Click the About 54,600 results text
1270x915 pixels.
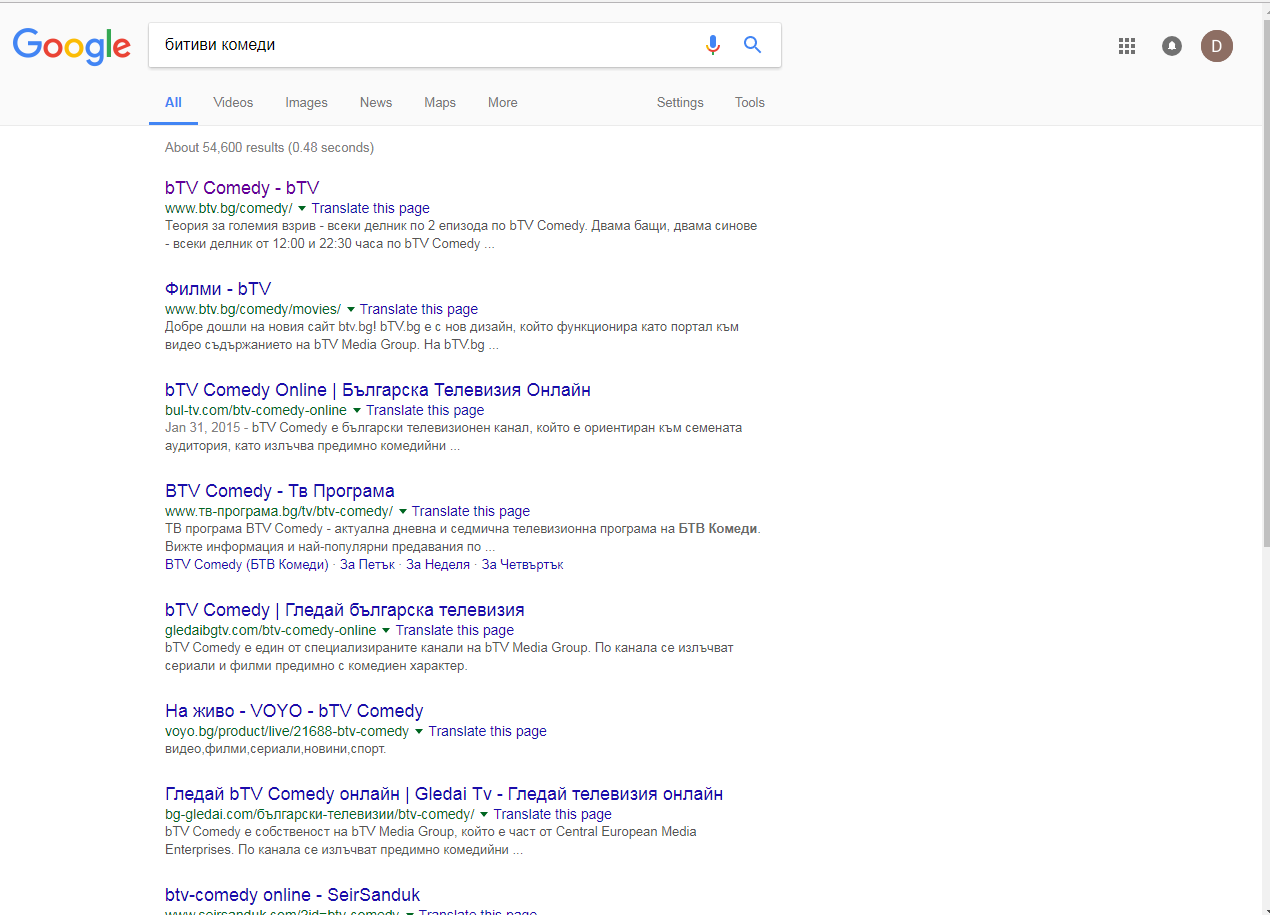(269, 148)
